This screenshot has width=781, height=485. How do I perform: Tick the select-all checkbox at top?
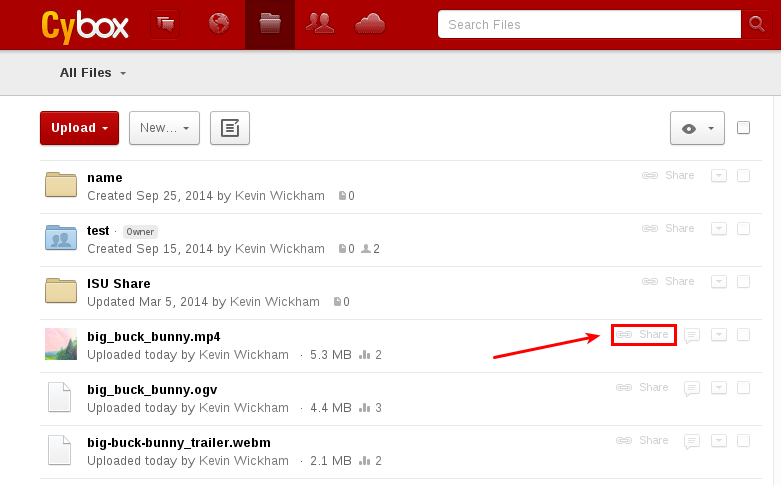coord(743,128)
